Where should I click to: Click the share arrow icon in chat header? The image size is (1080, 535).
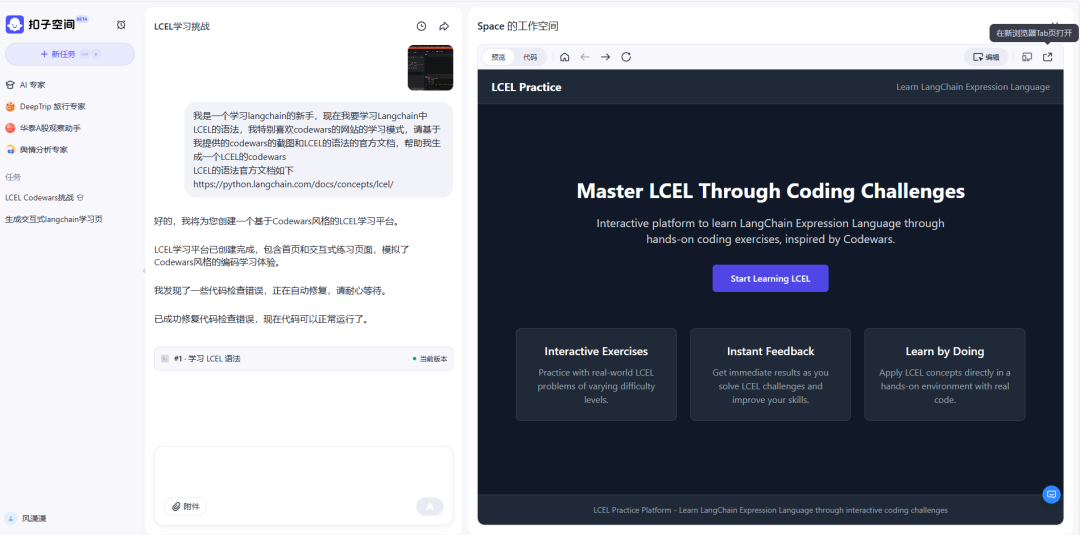[x=444, y=26]
